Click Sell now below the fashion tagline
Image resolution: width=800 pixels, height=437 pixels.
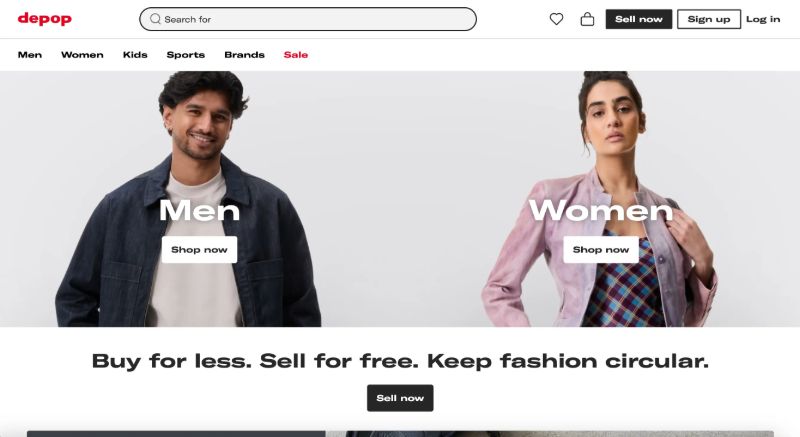pos(400,398)
